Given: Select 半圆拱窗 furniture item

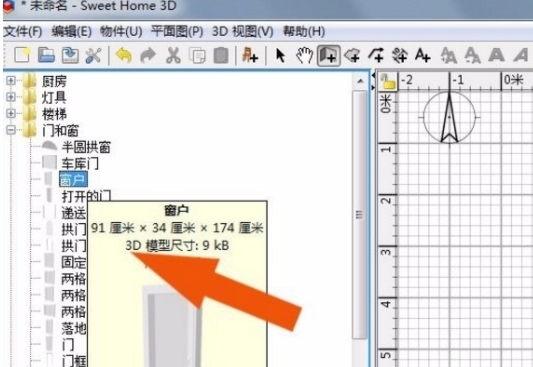Looking at the screenshot, I should (x=86, y=147).
